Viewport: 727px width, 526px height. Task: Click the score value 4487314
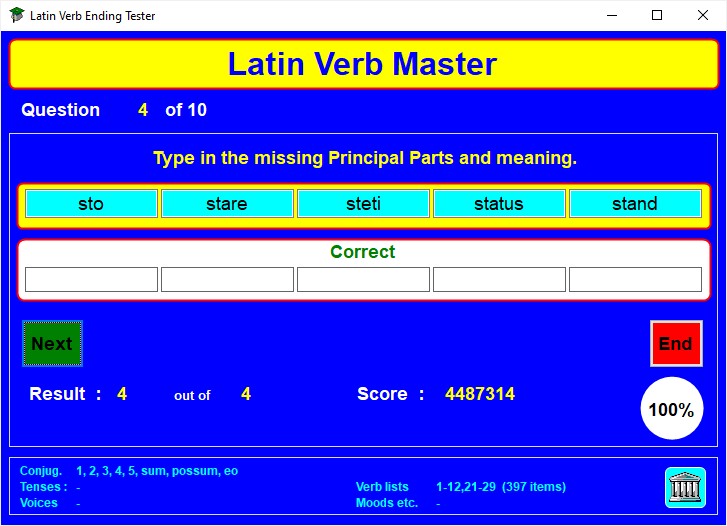[480, 394]
